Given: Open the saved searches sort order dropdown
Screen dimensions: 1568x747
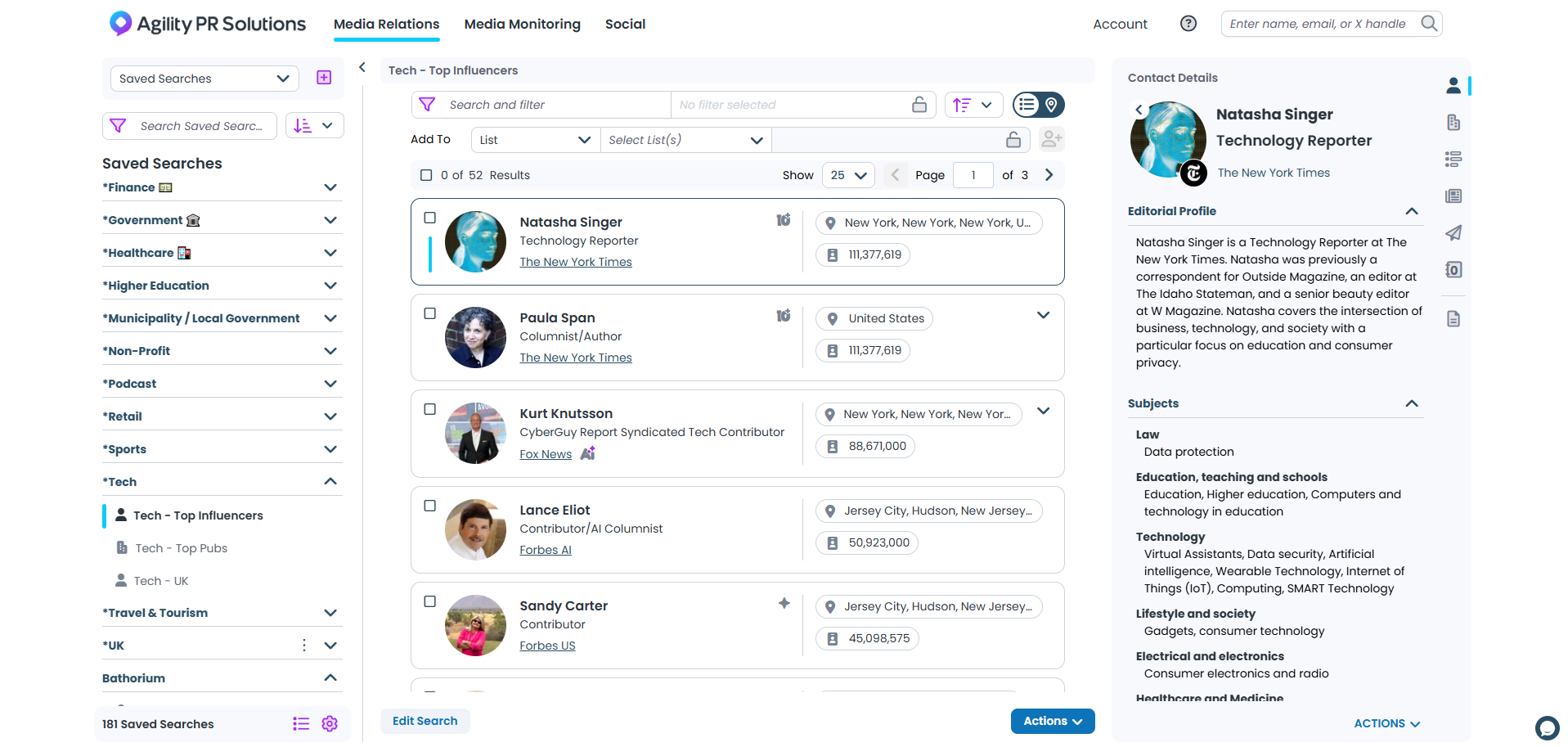Looking at the screenshot, I should [x=314, y=126].
